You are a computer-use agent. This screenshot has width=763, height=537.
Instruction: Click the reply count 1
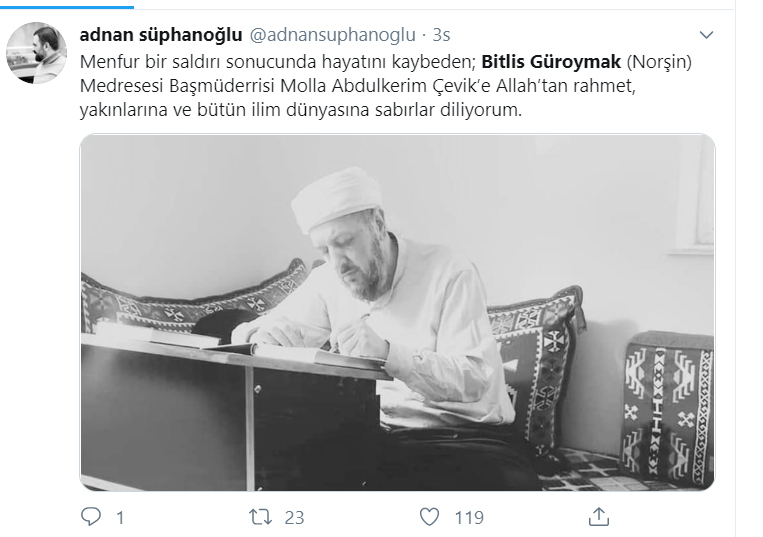(120, 518)
